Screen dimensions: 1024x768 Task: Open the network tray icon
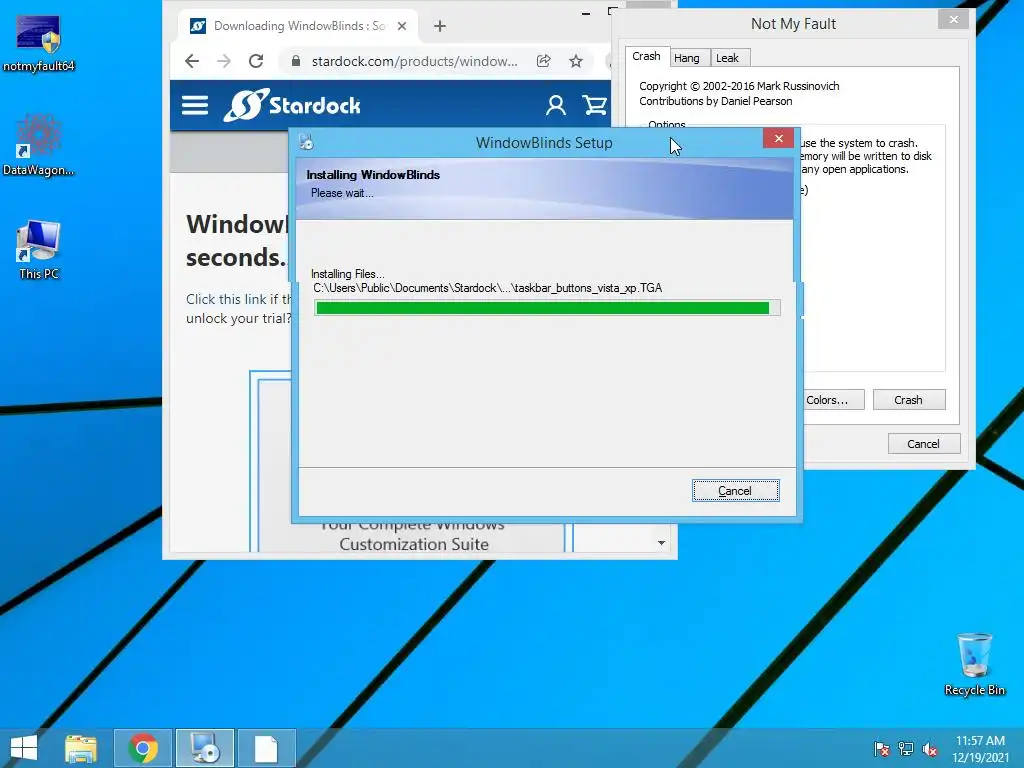906,749
